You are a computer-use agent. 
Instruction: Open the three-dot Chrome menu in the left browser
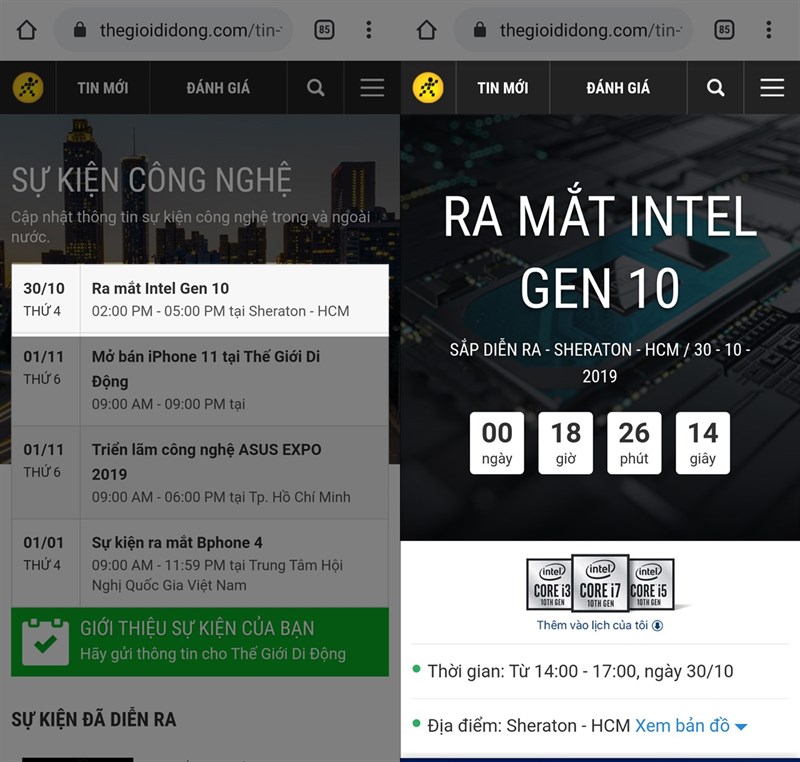368,30
